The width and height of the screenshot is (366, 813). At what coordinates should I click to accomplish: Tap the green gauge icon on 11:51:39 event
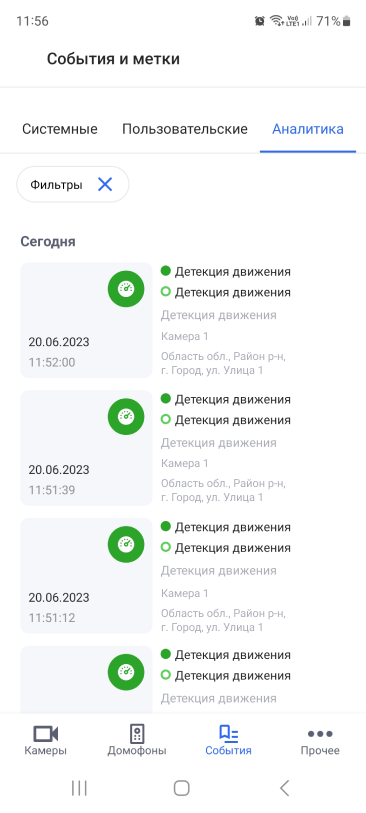126,416
